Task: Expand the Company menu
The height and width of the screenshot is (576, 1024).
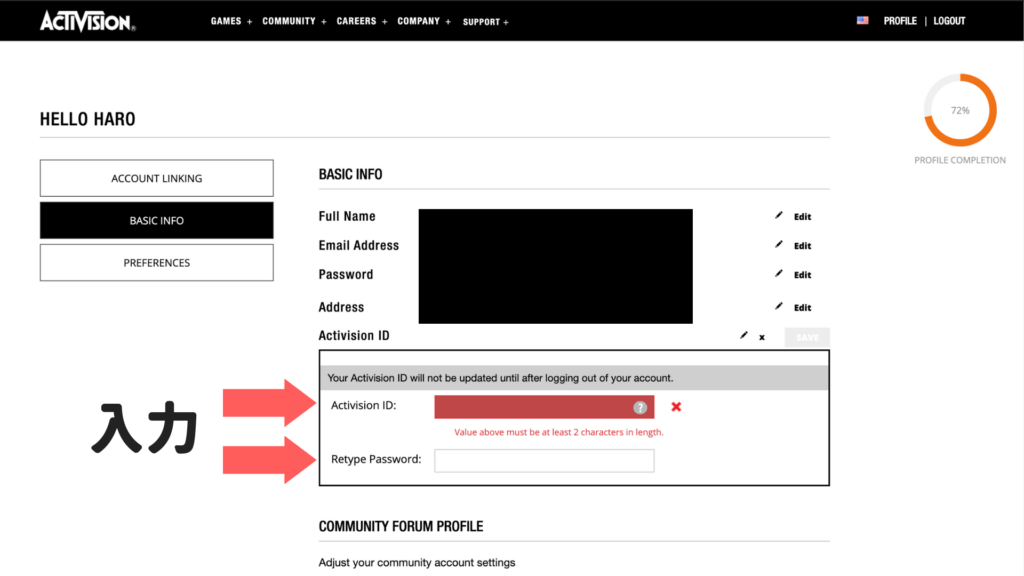Action: [x=424, y=22]
